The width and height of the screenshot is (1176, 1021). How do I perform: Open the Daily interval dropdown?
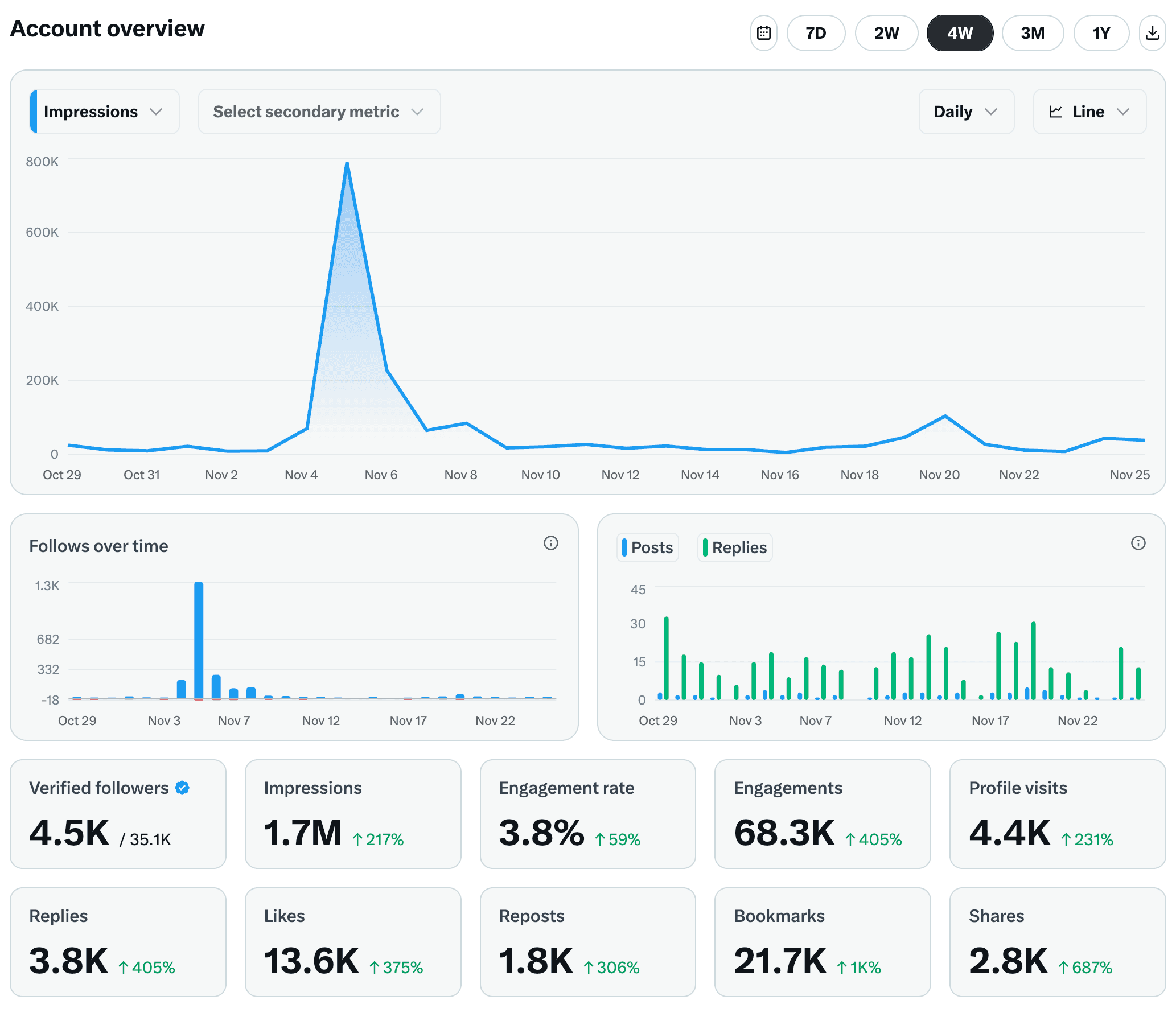pos(965,112)
